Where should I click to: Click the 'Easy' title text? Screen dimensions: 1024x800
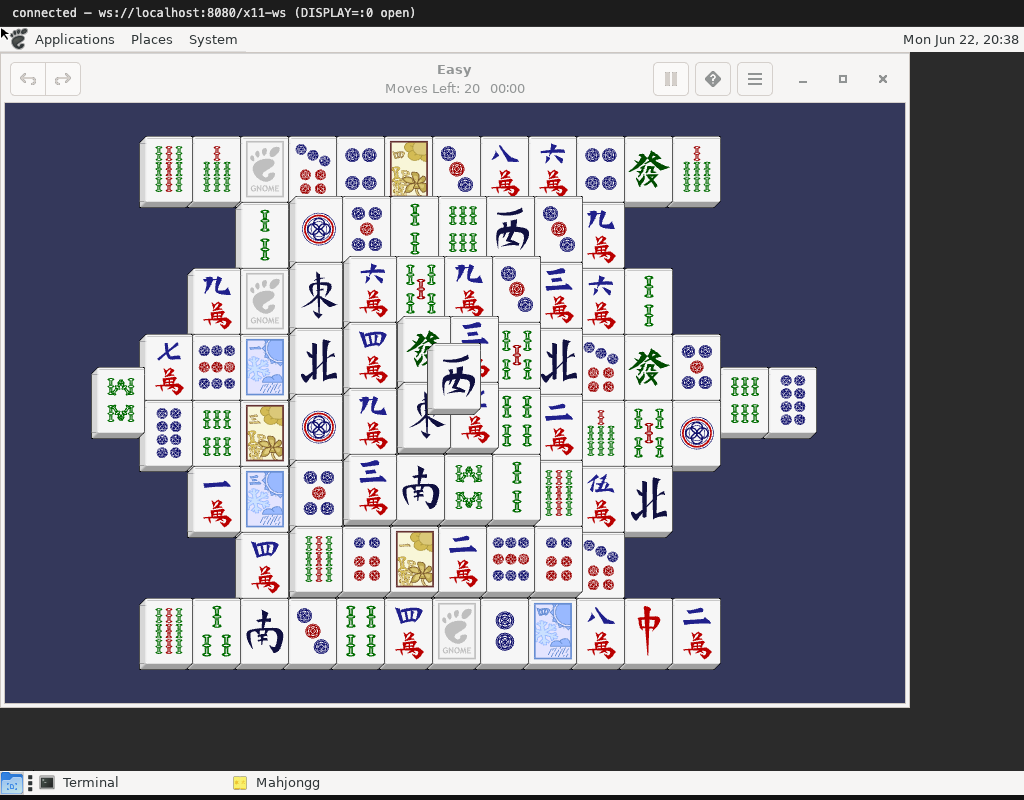[454, 69]
